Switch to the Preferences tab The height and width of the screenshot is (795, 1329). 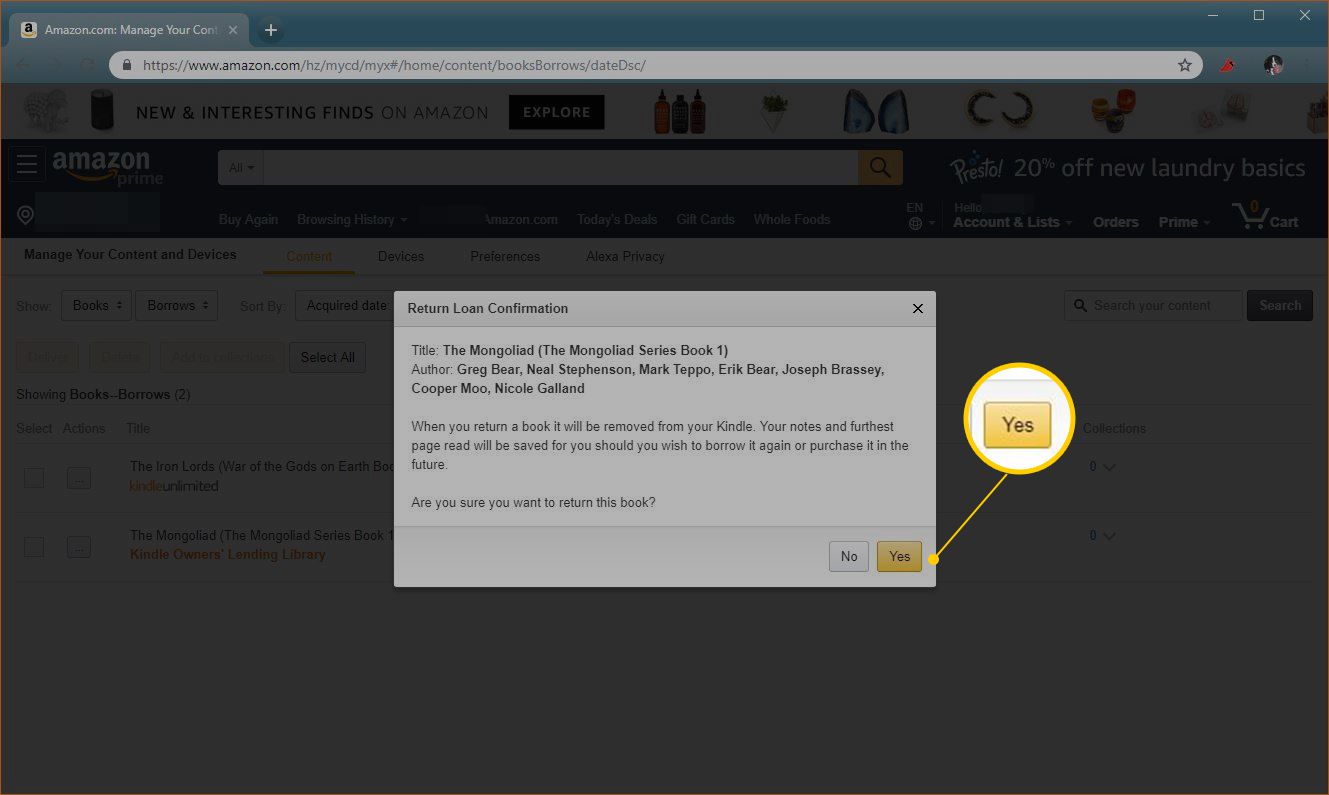505,256
